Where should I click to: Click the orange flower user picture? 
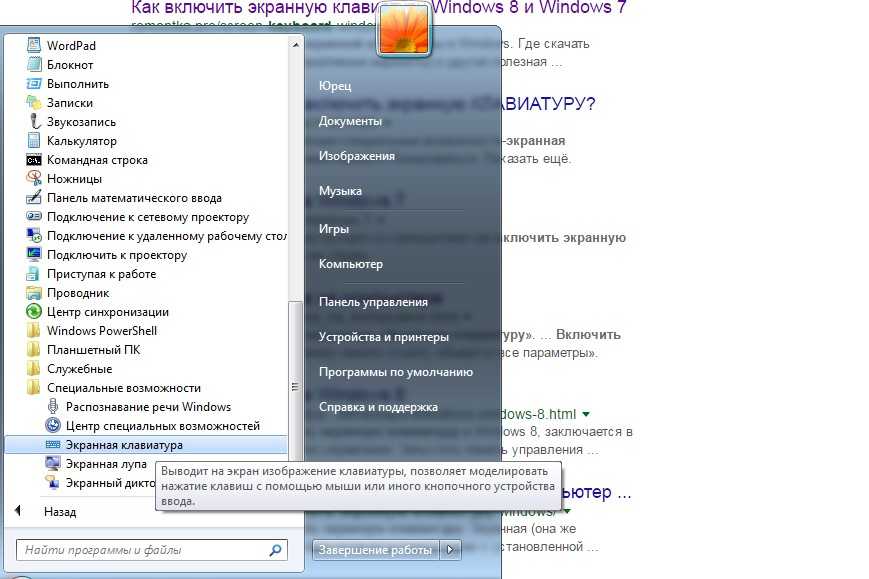[x=403, y=30]
